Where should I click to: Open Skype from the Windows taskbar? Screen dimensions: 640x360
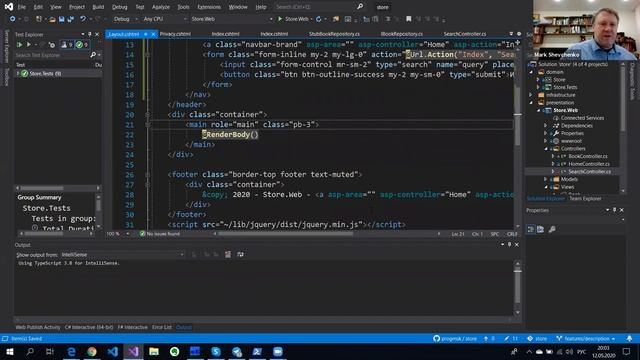tap(216, 351)
